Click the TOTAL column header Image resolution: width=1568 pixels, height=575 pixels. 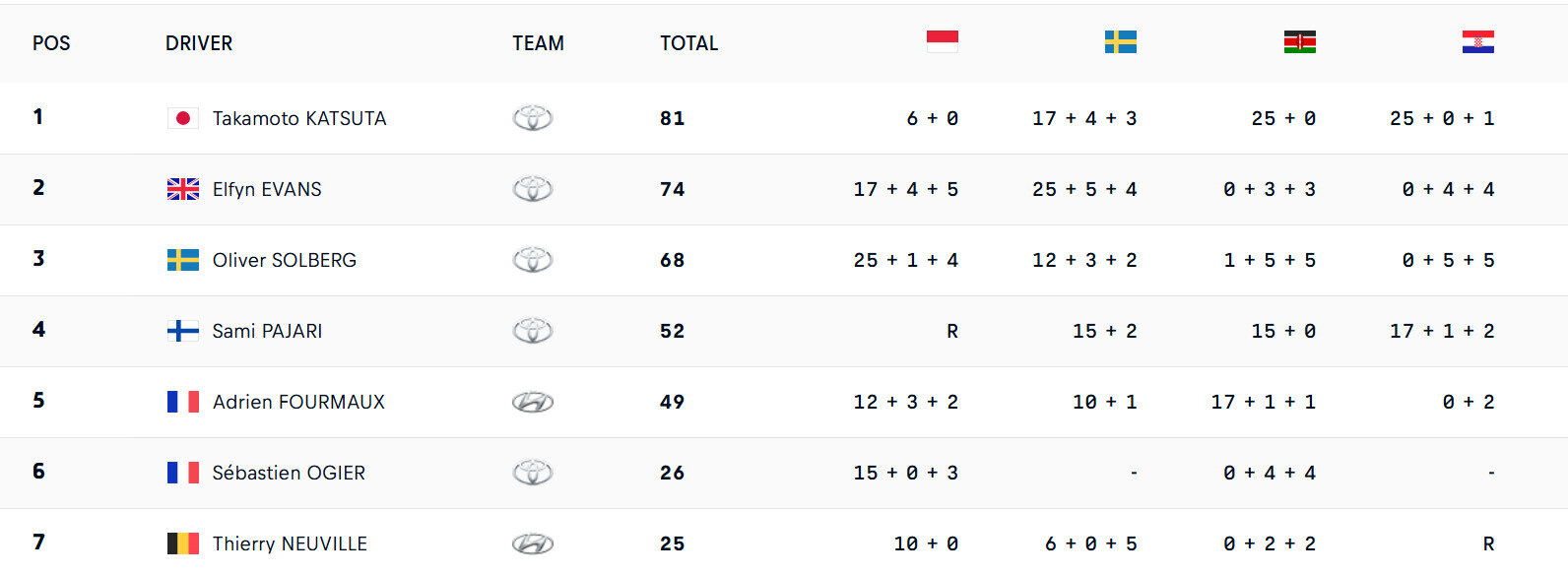pyautogui.click(x=689, y=43)
